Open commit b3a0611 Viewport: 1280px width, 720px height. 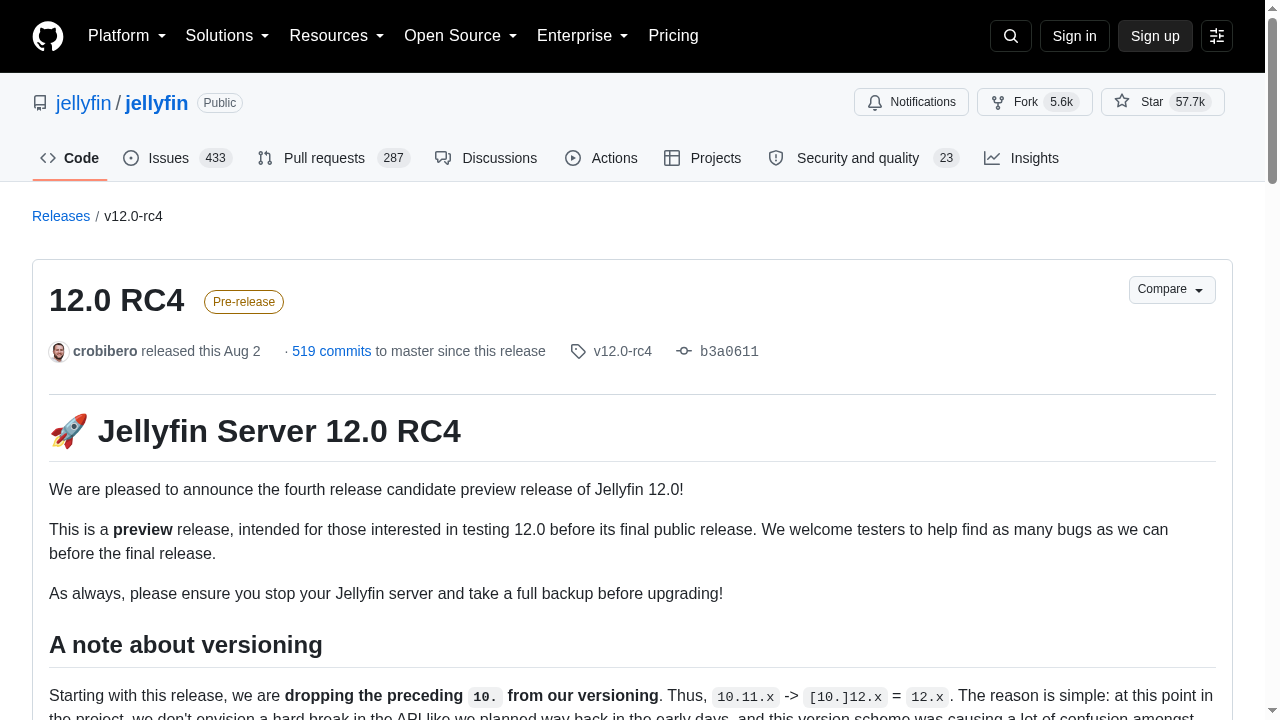729,352
